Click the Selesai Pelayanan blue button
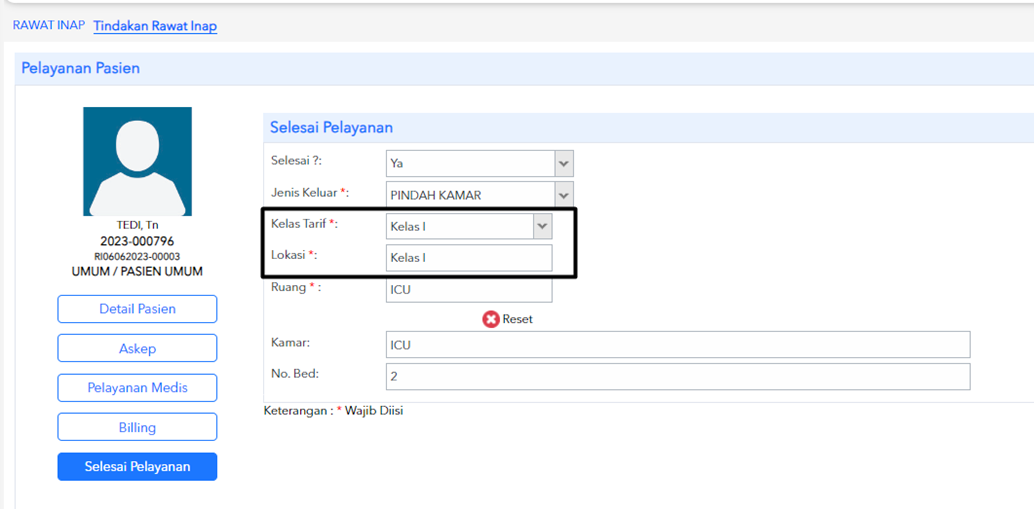This screenshot has height=509, width=1034. point(137,467)
